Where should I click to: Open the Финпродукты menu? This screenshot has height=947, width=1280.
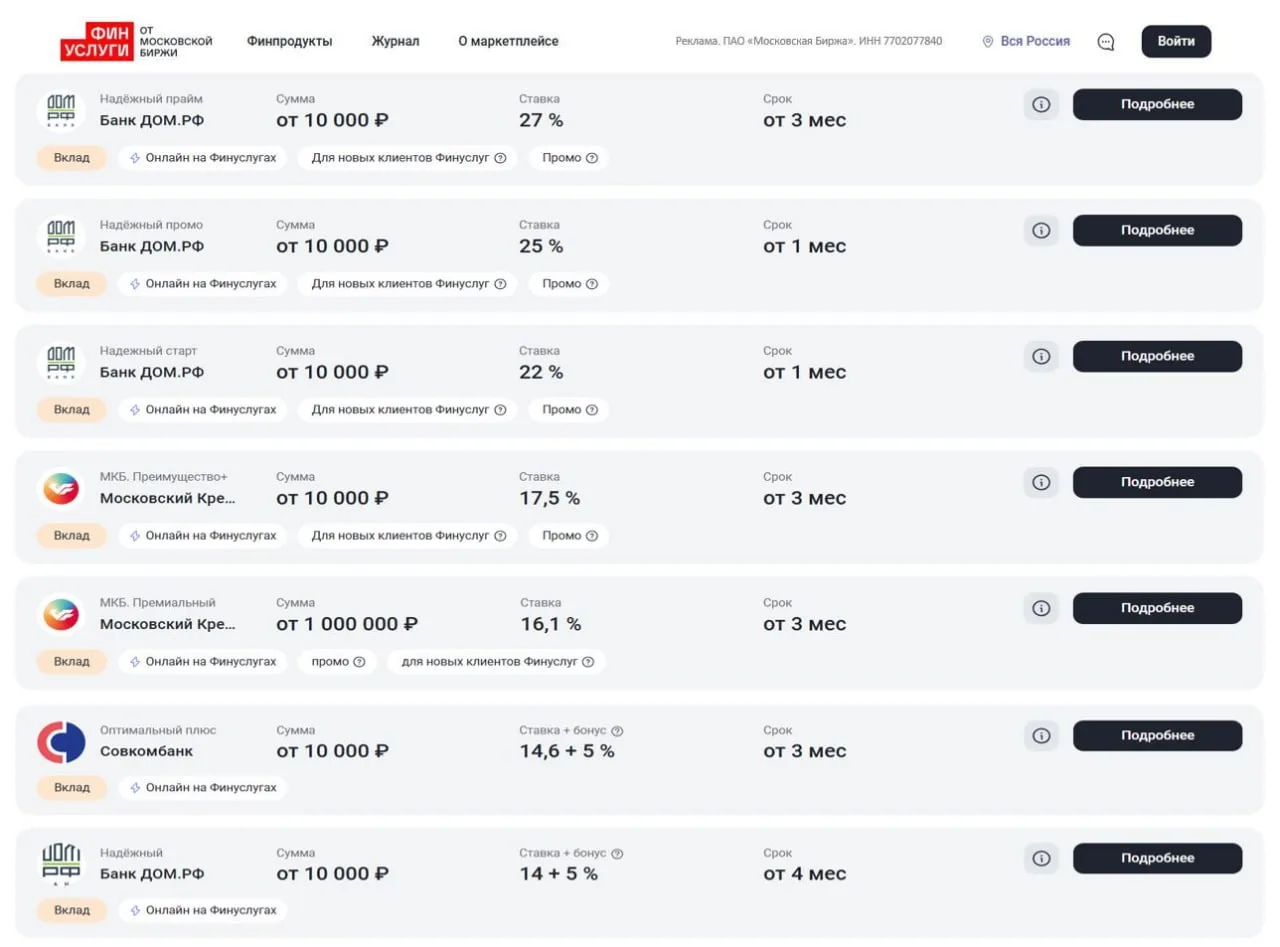tap(289, 42)
